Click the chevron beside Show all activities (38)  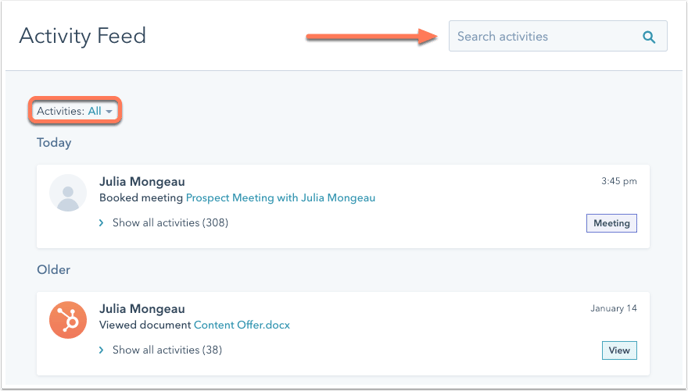(101, 350)
